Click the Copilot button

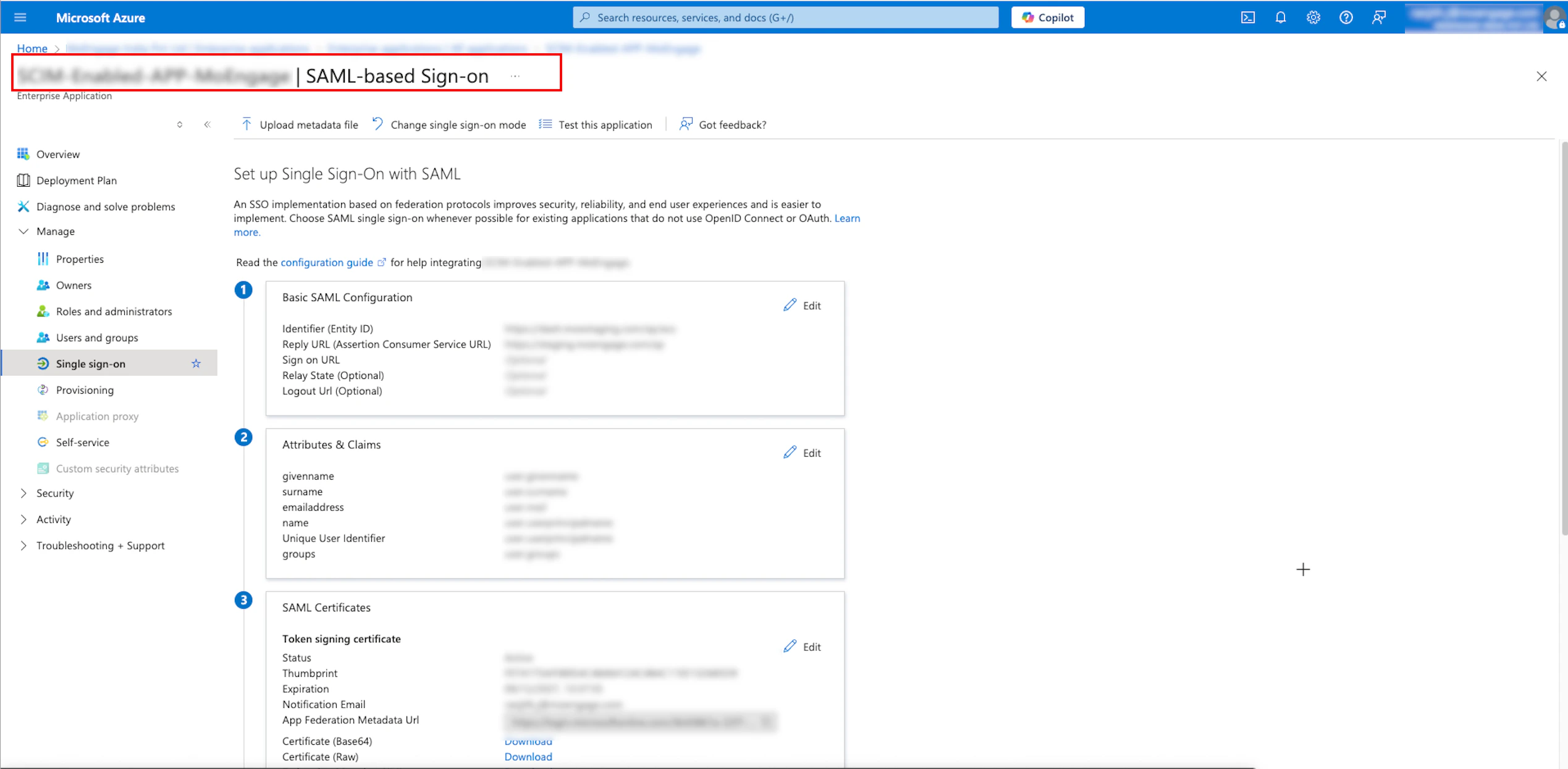pos(1047,17)
